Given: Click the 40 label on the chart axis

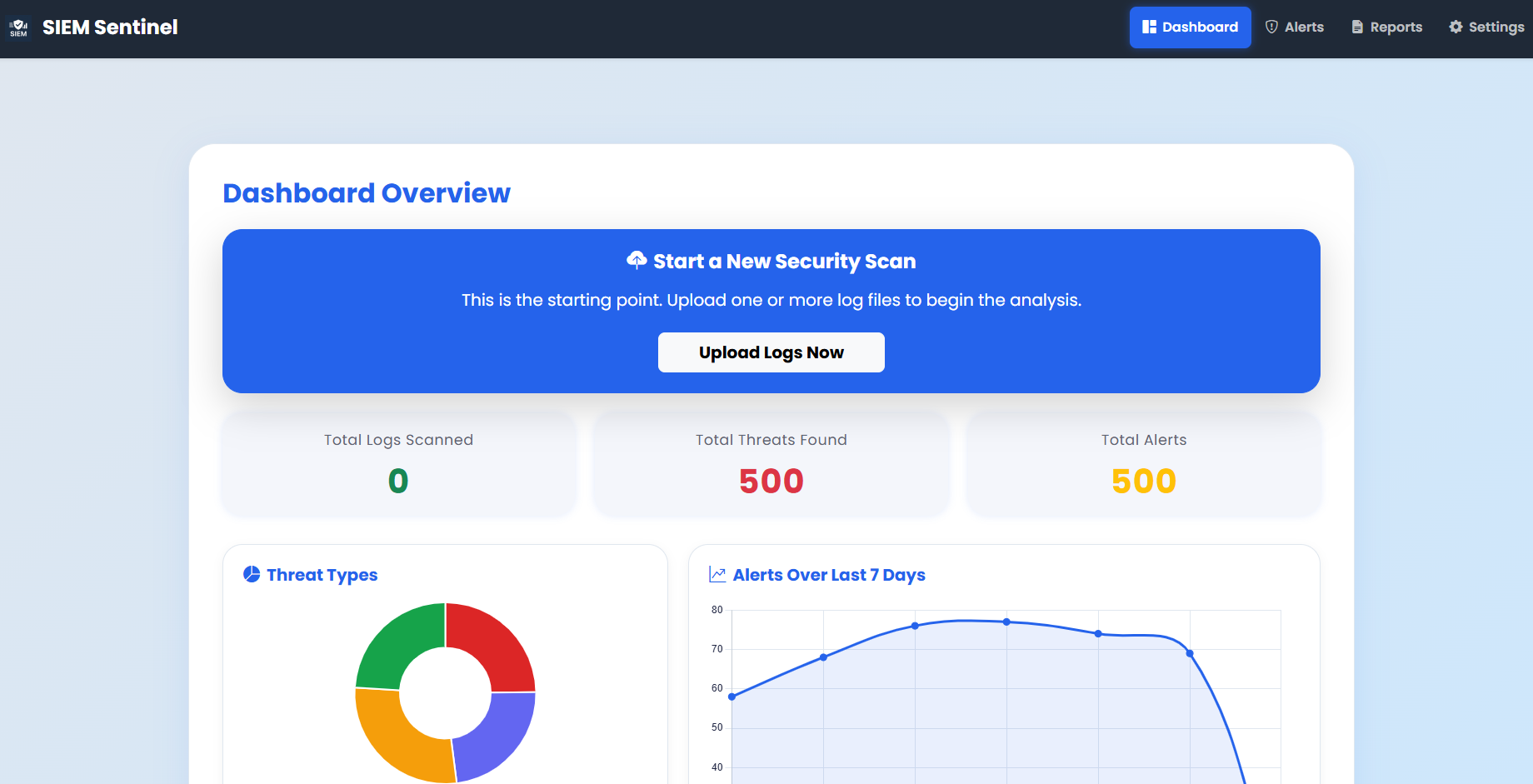Looking at the screenshot, I should click(717, 767).
